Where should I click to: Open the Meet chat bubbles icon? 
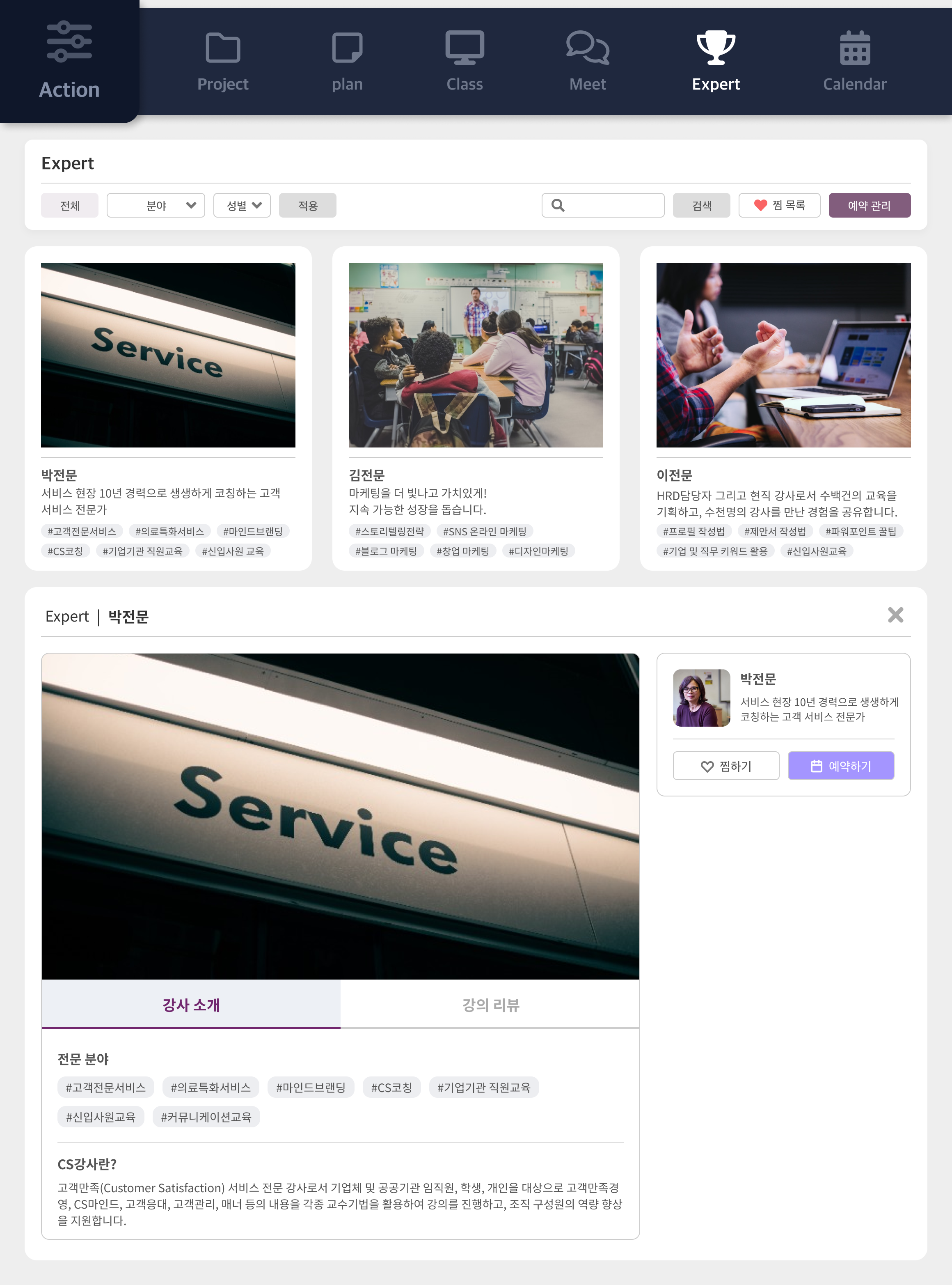tap(587, 48)
